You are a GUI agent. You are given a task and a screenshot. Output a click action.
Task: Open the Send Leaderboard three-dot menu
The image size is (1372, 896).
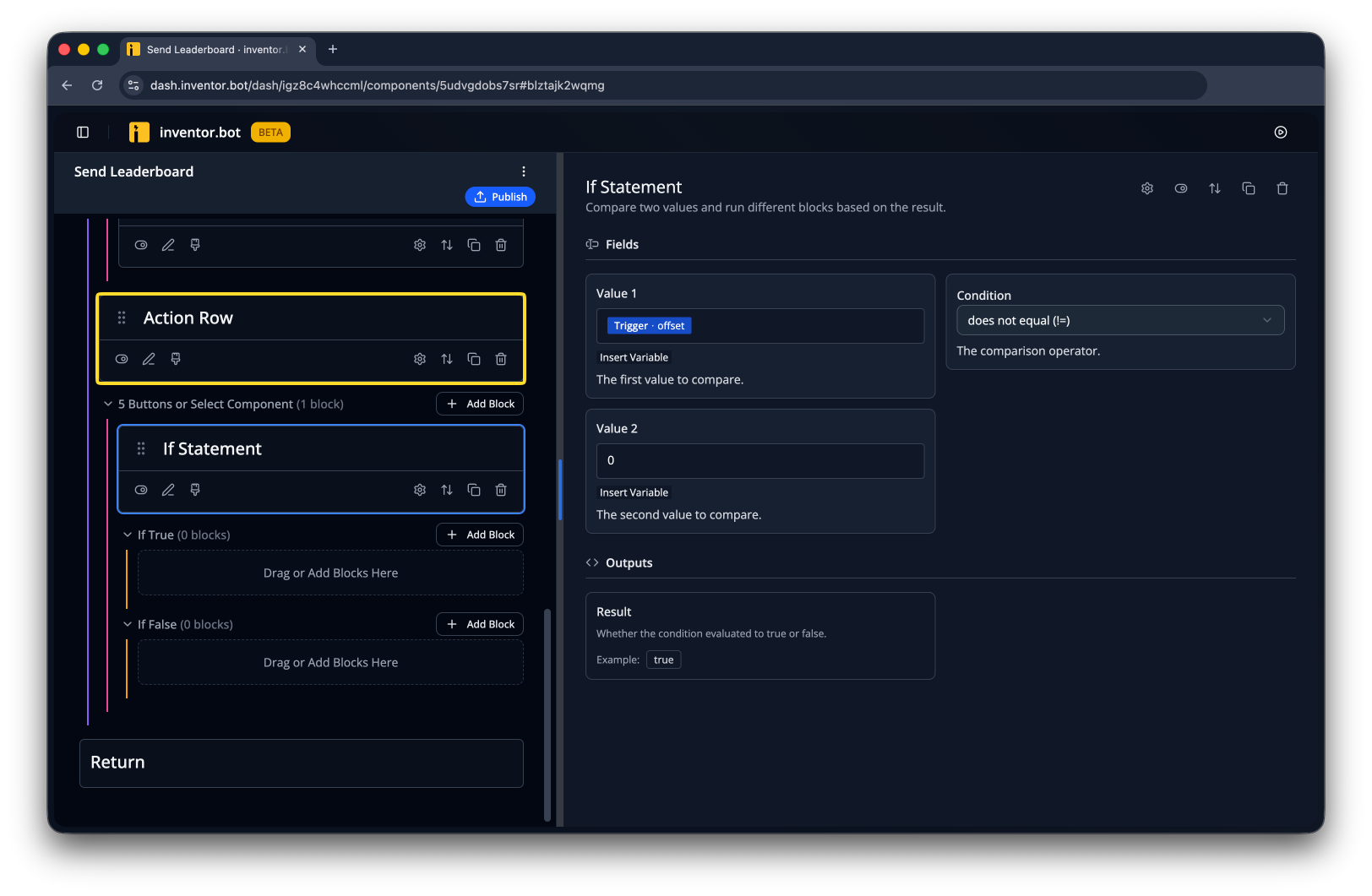[524, 171]
